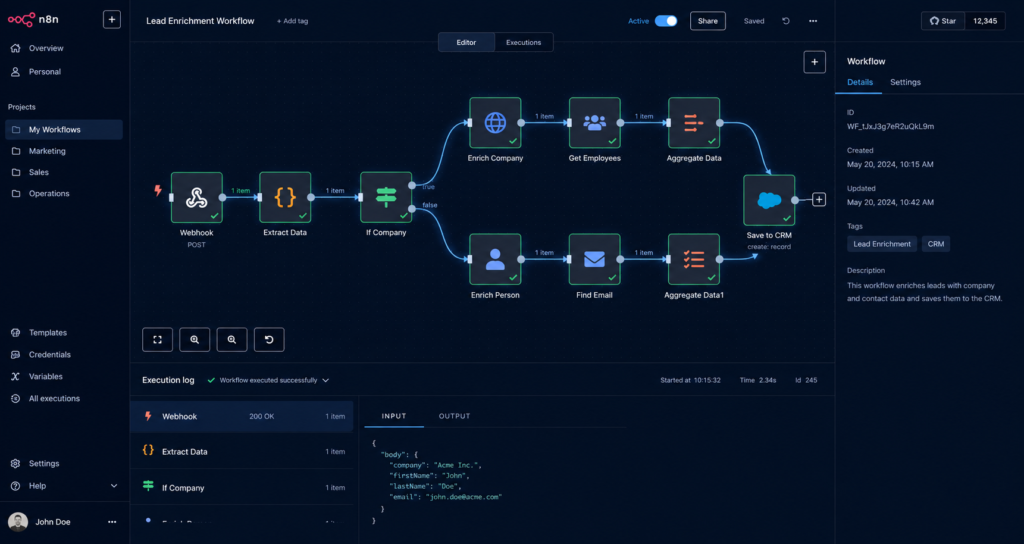Viewport: 1024px width, 544px height.
Task: Open the Get Employees node
Action: (594, 123)
